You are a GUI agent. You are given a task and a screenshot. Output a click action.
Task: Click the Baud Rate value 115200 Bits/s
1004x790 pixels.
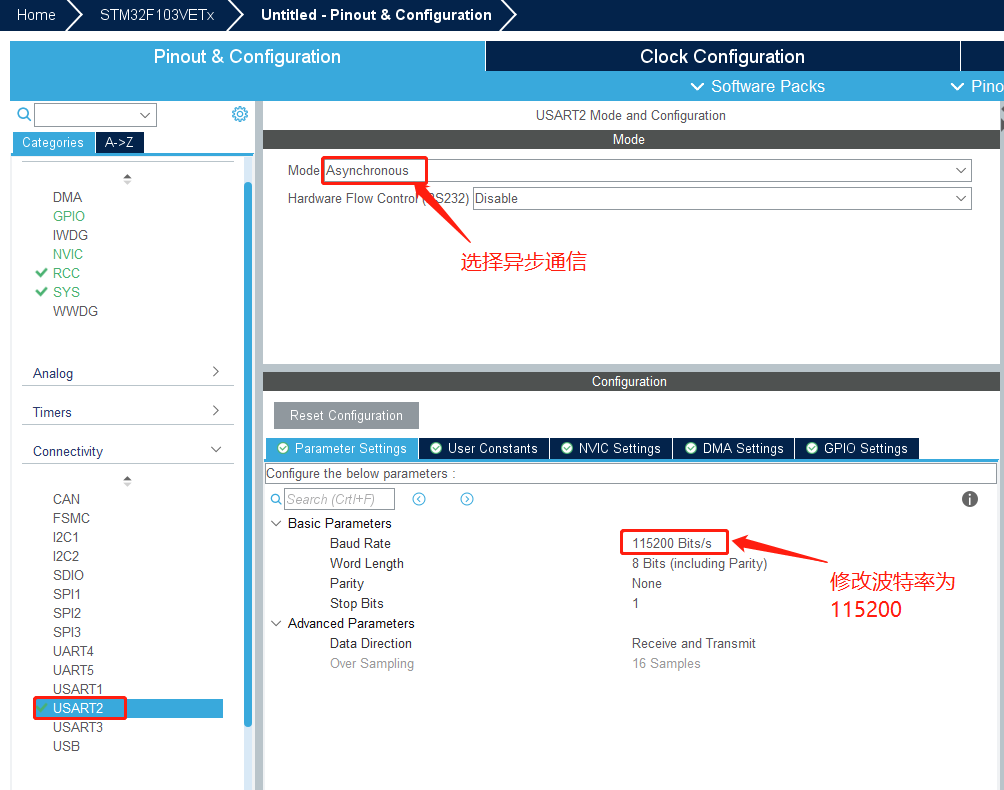coord(672,544)
